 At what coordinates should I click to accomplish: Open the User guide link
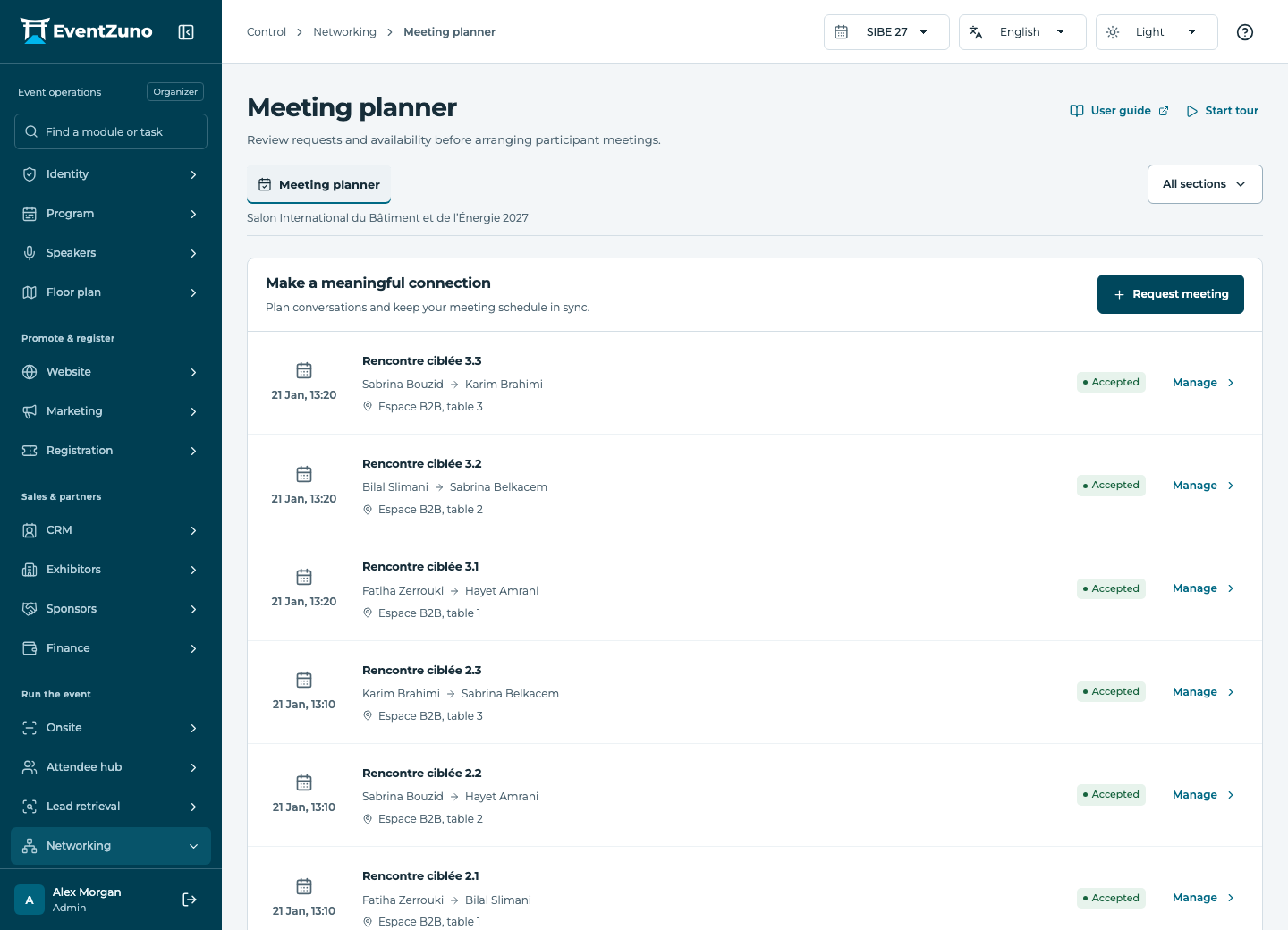(1120, 111)
